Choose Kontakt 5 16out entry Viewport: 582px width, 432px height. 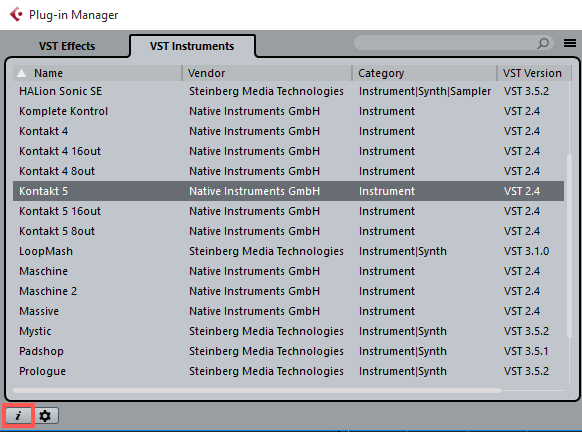point(288,211)
